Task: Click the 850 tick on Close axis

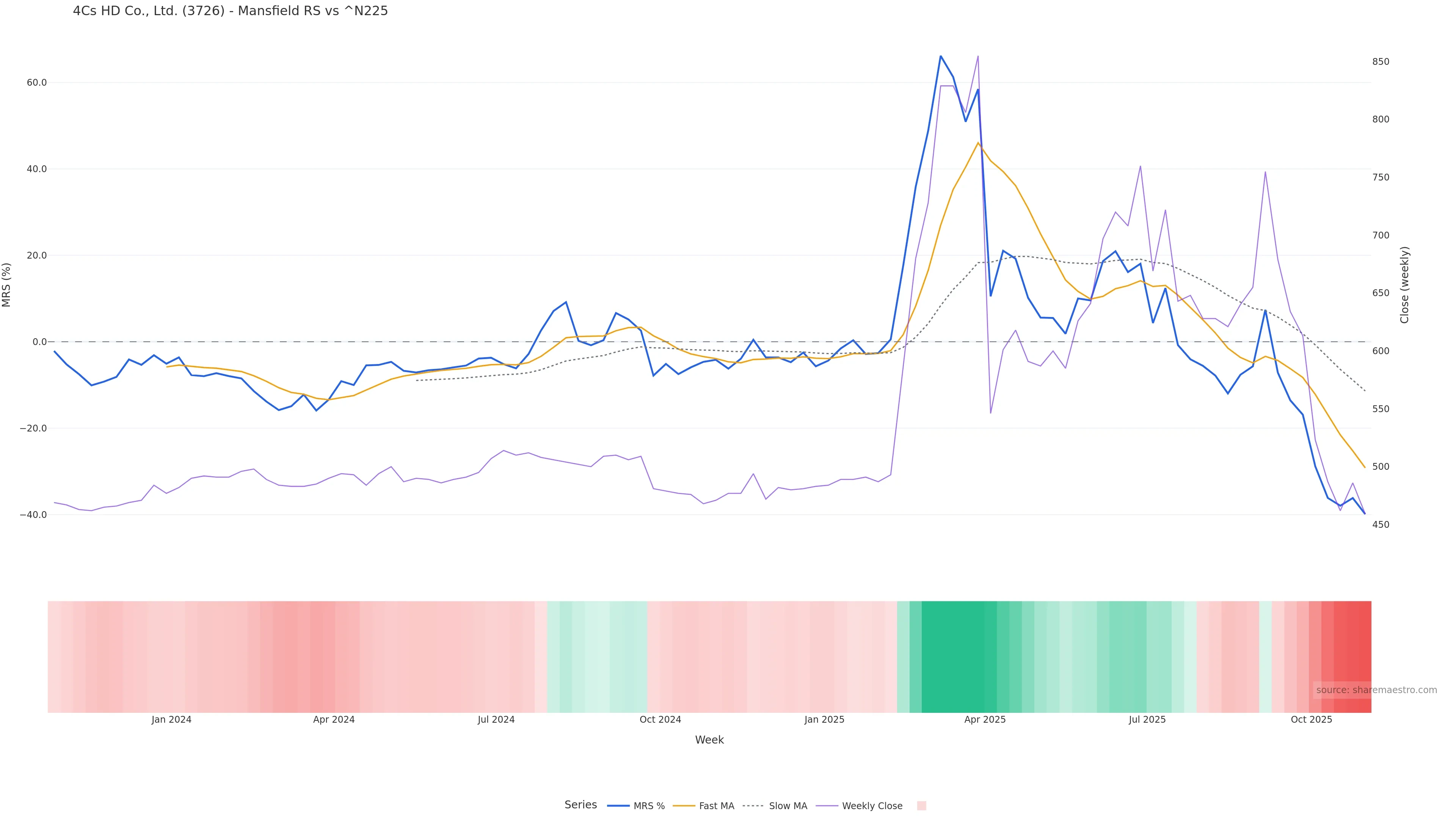Action: tap(1380, 61)
